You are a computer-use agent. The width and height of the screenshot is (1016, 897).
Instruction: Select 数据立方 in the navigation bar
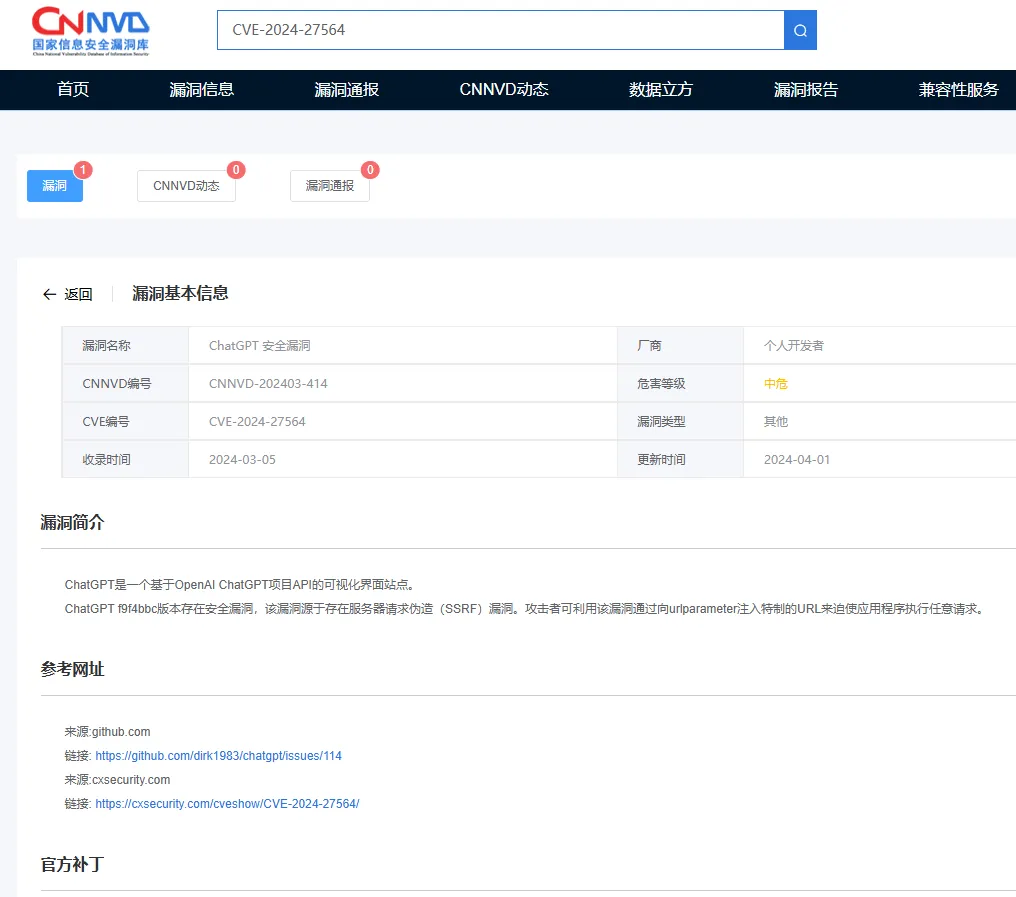click(661, 90)
